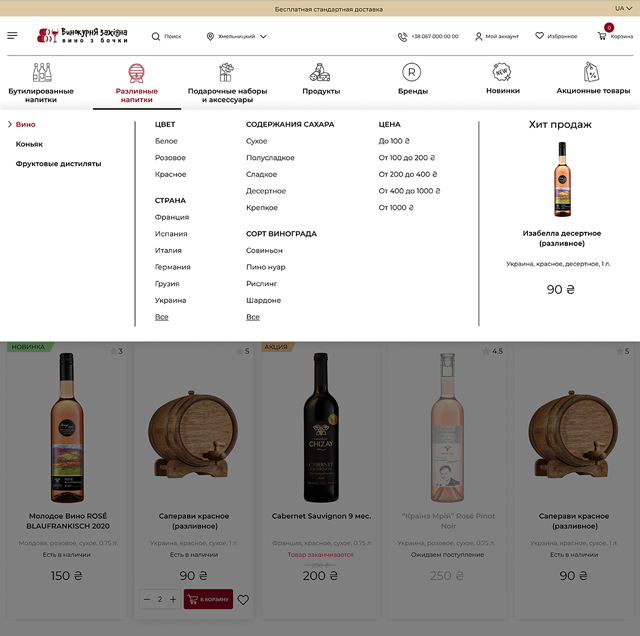Open Акционные товары menu item

point(593,91)
